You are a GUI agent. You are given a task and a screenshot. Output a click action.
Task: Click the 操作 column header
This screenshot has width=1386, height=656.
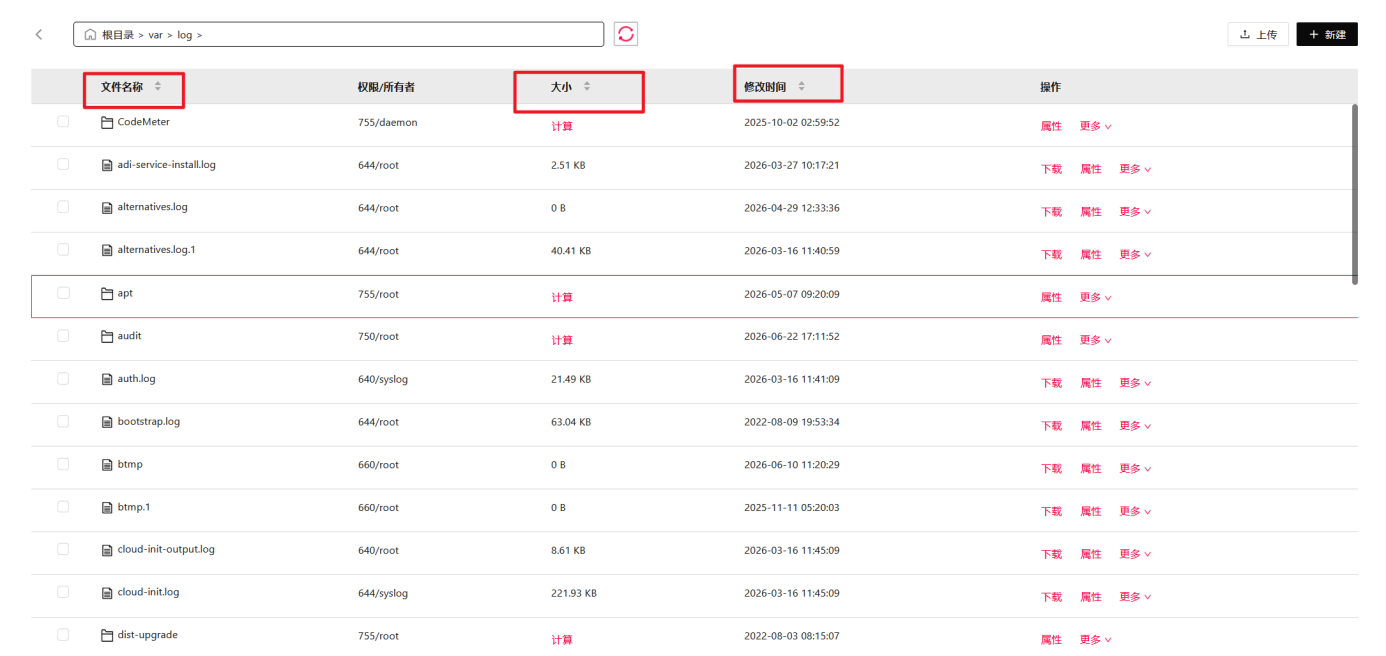[1050, 87]
